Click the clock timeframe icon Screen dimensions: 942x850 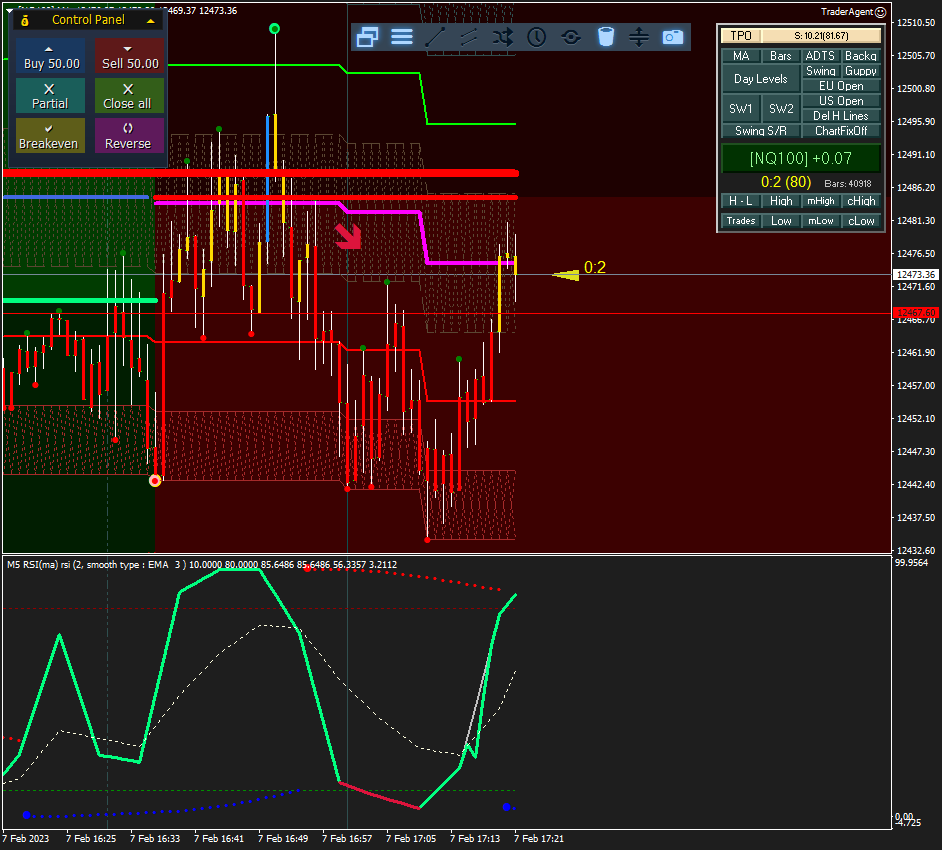(536, 37)
